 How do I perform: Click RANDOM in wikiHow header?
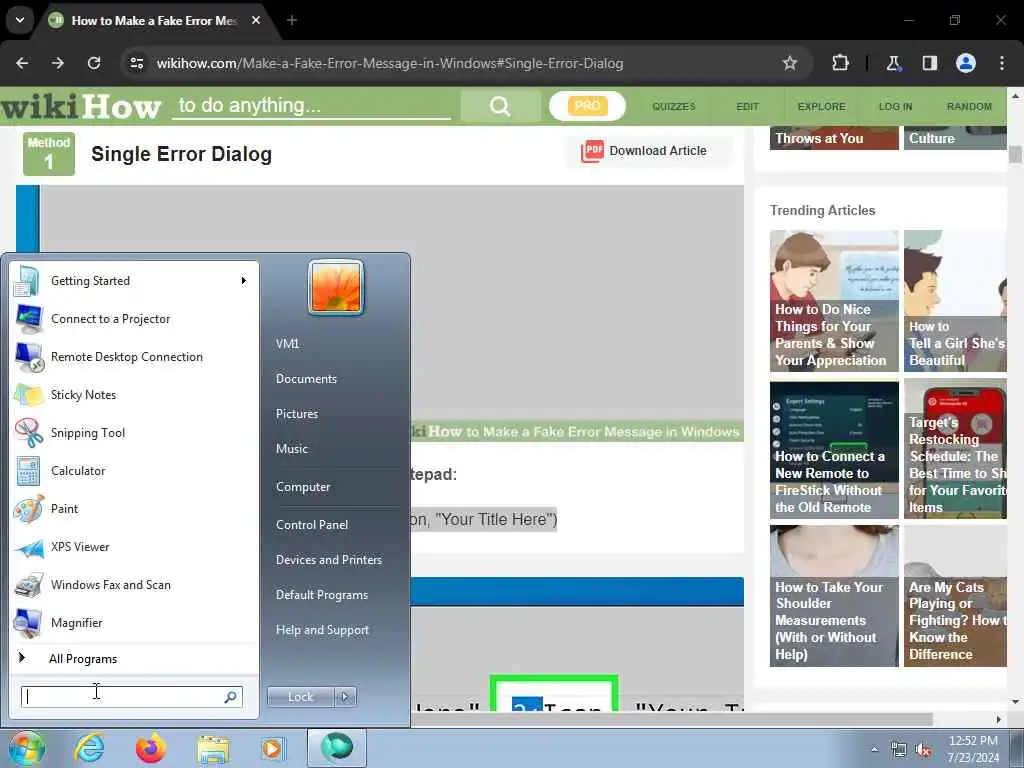(969, 106)
